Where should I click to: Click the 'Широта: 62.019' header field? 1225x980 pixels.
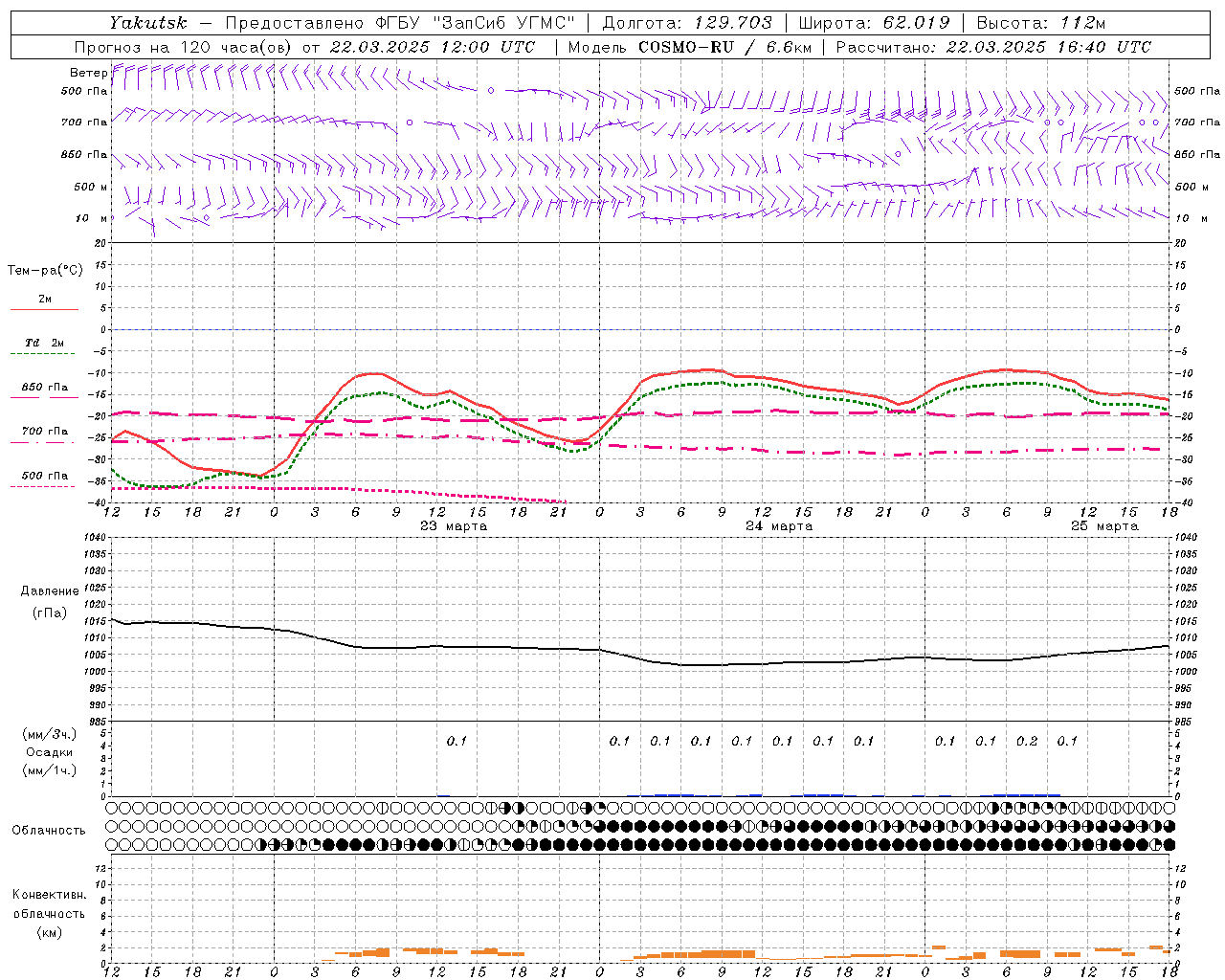click(x=874, y=23)
